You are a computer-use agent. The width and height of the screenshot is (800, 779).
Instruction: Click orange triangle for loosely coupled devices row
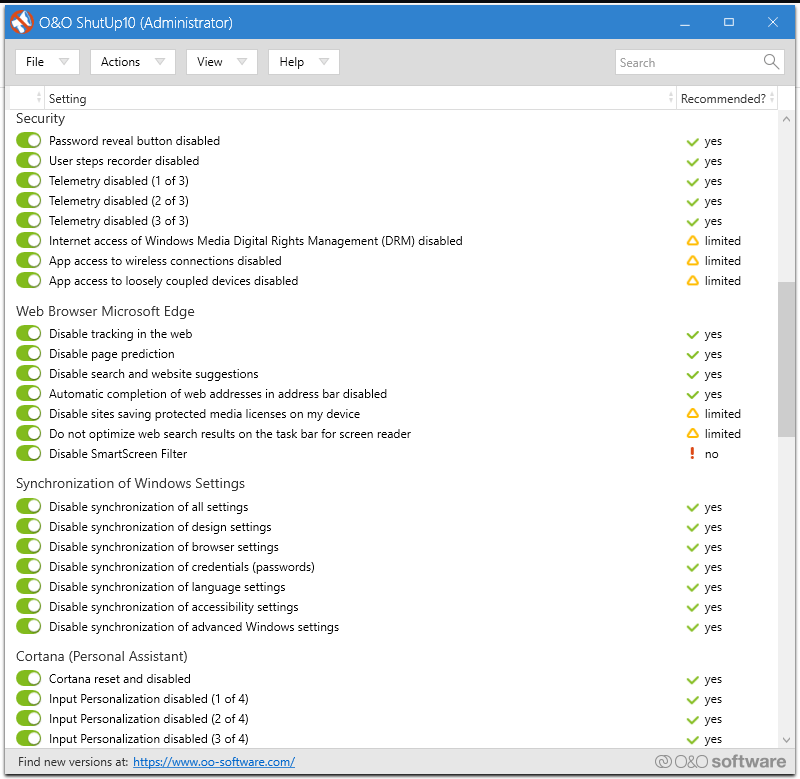pyautogui.click(x=692, y=280)
